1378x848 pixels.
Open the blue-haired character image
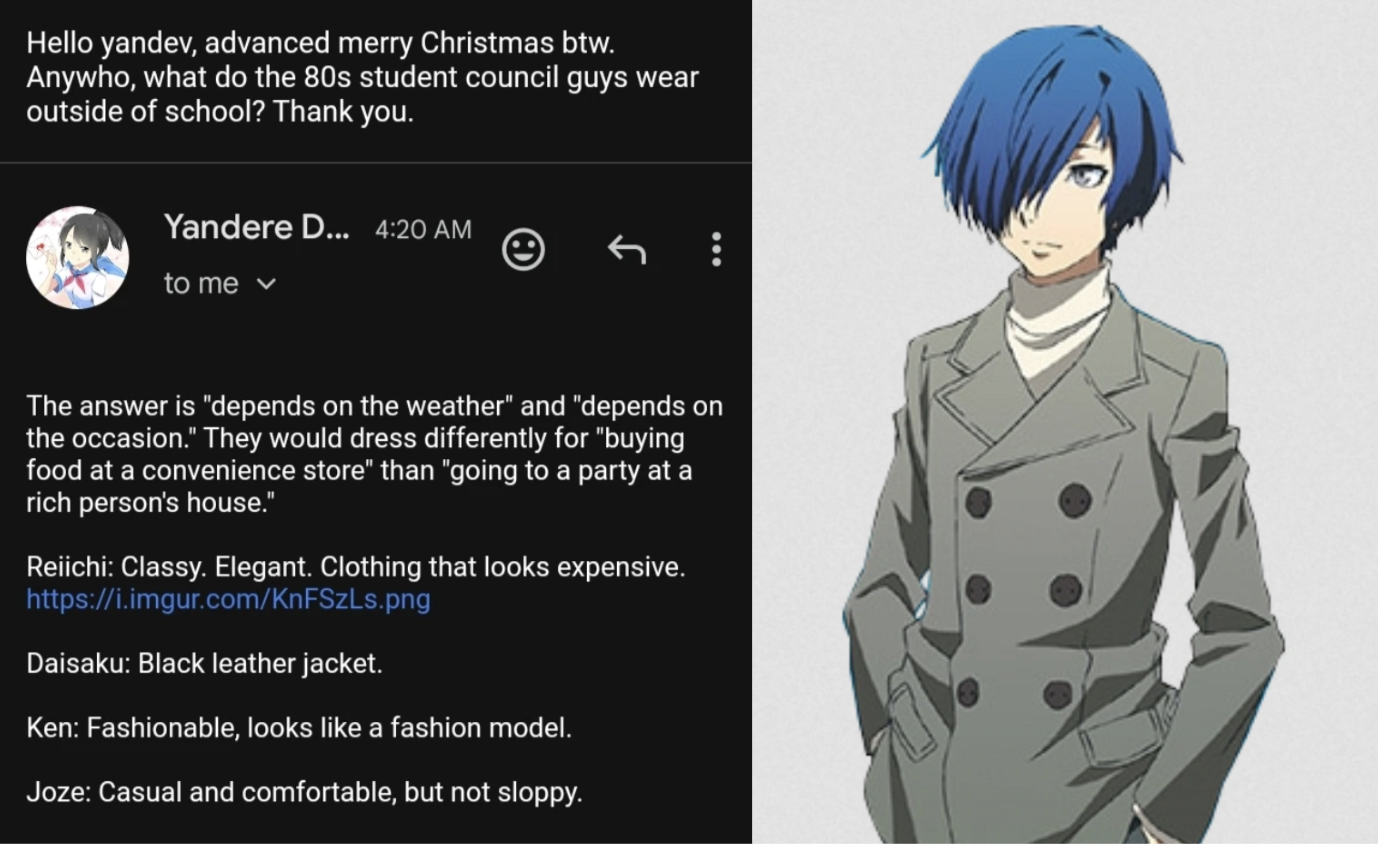click(x=1065, y=424)
